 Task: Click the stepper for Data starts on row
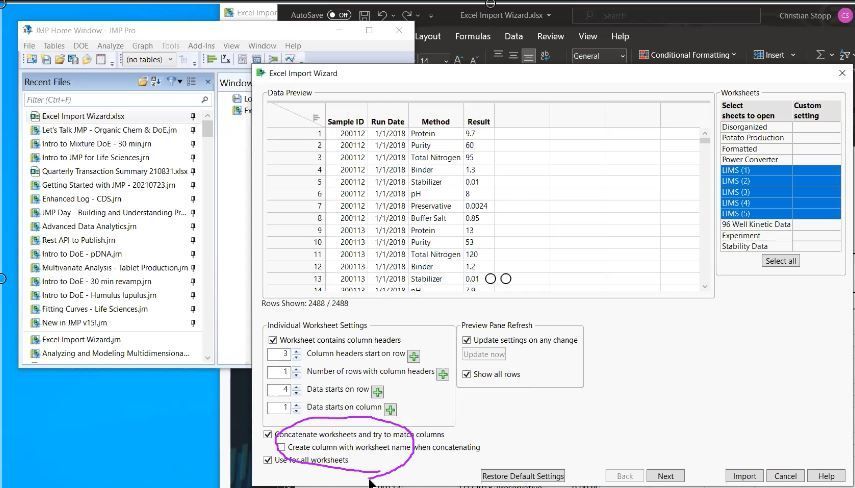point(296,390)
